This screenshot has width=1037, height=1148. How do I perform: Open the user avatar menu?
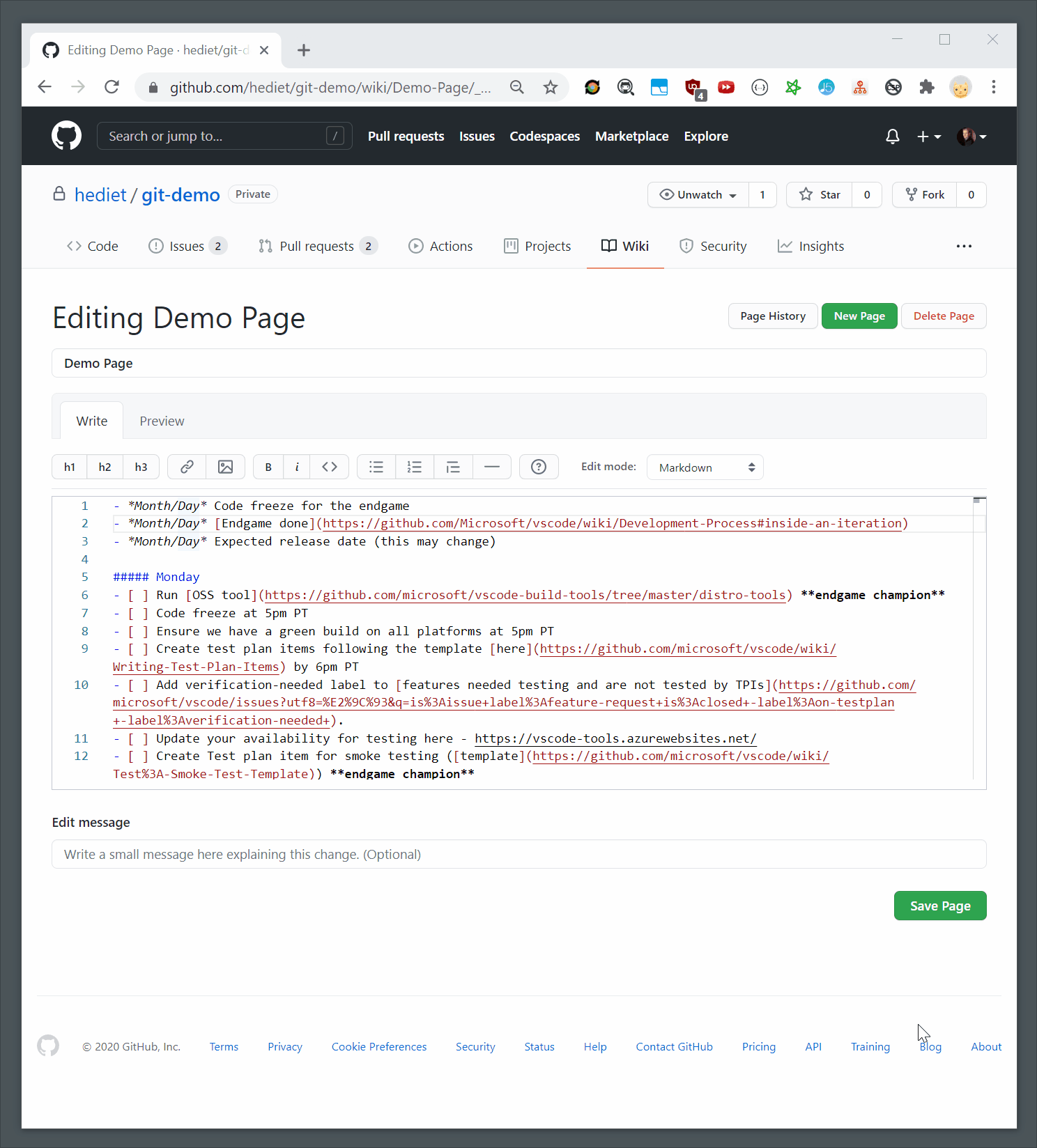pyautogui.click(x=971, y=137)
